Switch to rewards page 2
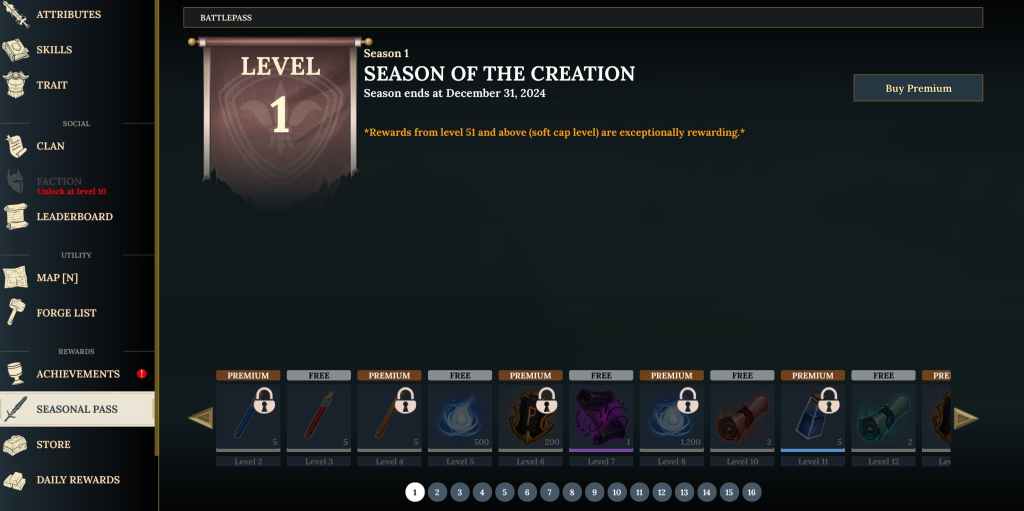Screen dimensions: 1024x511 click(x=437, y=492)
